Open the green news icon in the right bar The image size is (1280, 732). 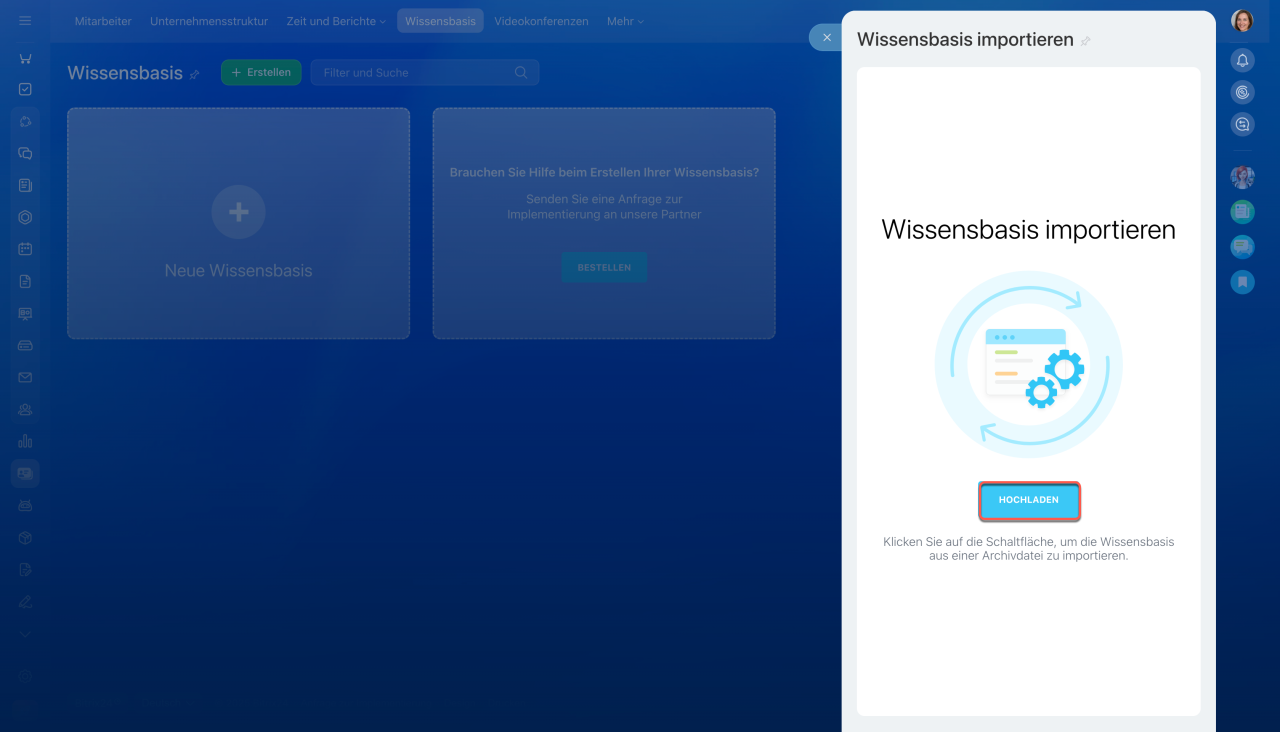[x=1242, y=211]
